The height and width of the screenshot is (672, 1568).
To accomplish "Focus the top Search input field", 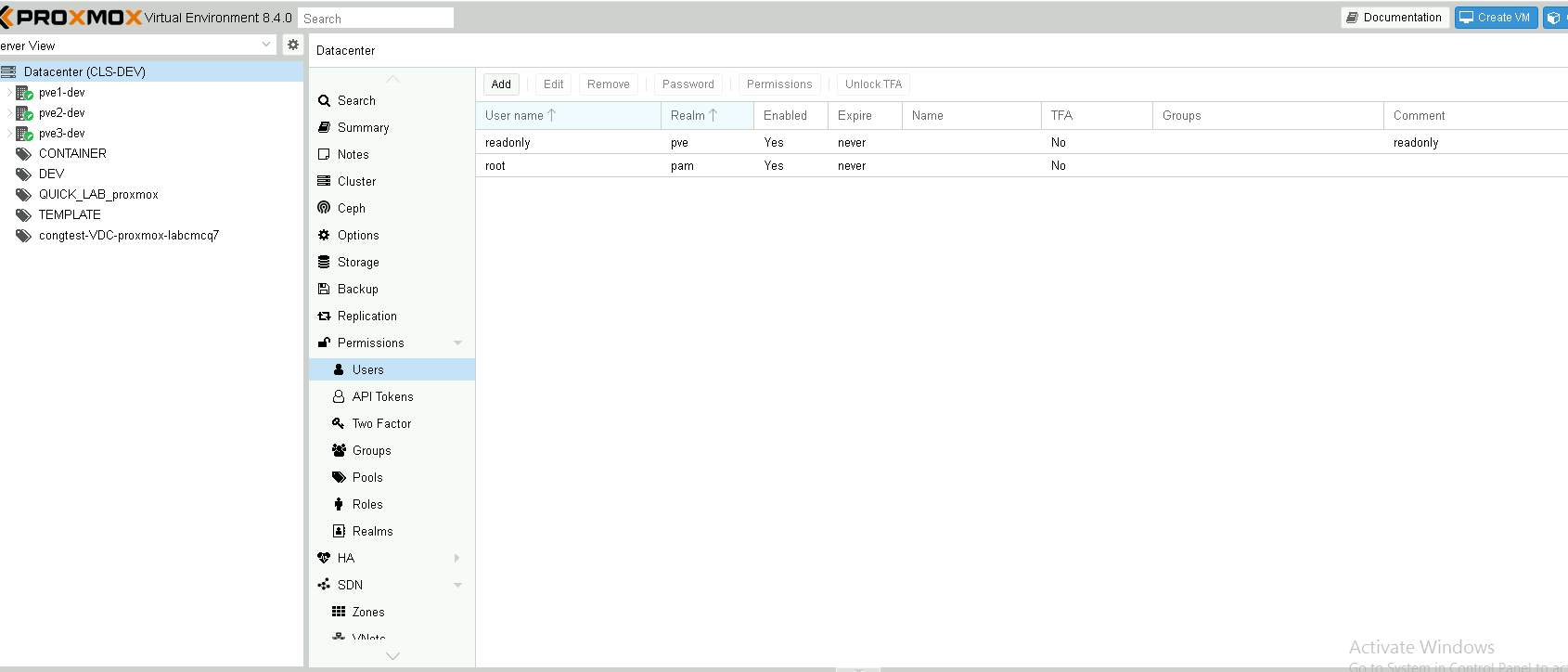I will pyautogui.click(x=375, y=19).
